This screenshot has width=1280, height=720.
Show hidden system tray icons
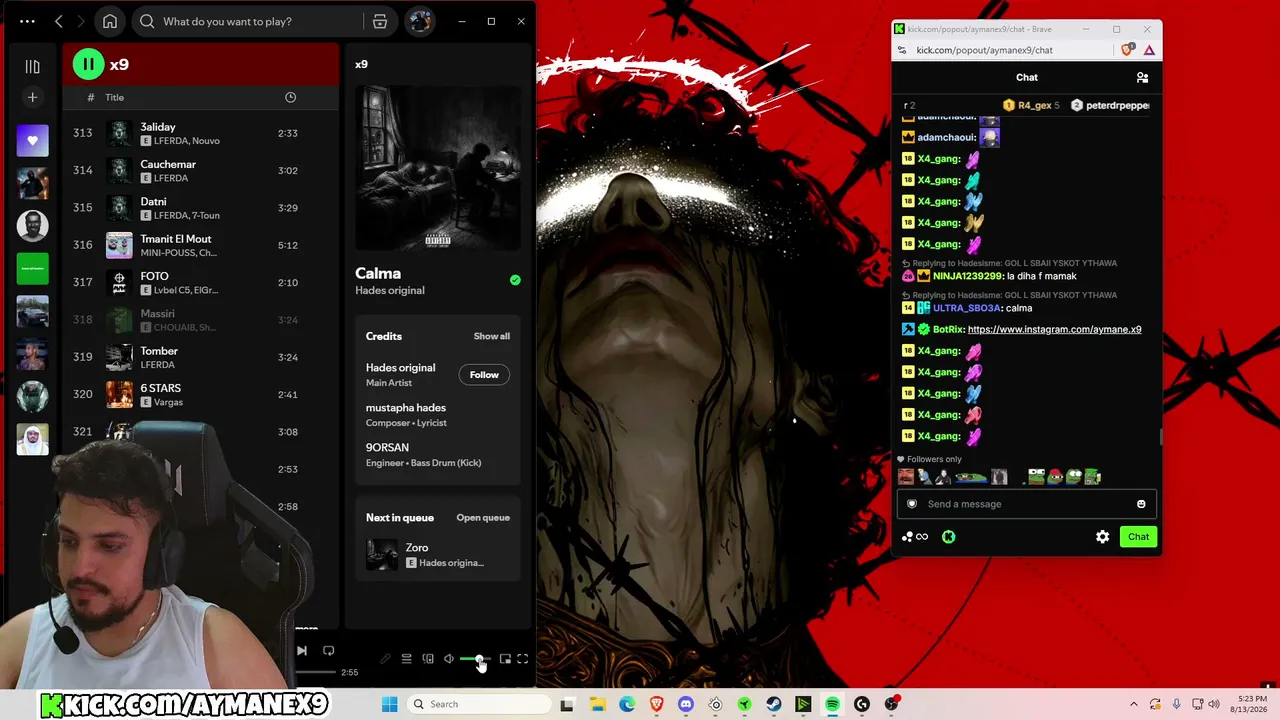pyautogui.click(x=1133, y=704)
